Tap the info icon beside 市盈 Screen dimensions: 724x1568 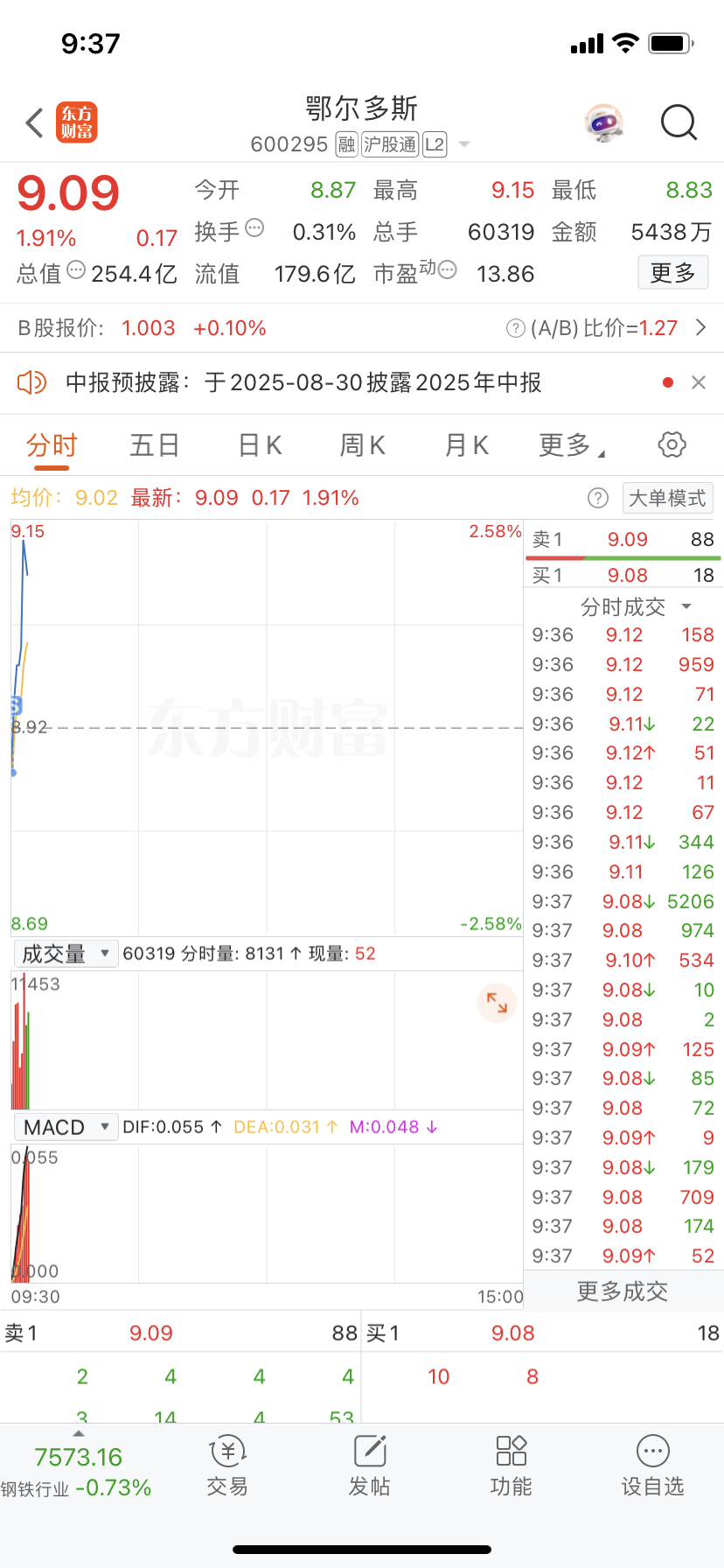(448, 269)
